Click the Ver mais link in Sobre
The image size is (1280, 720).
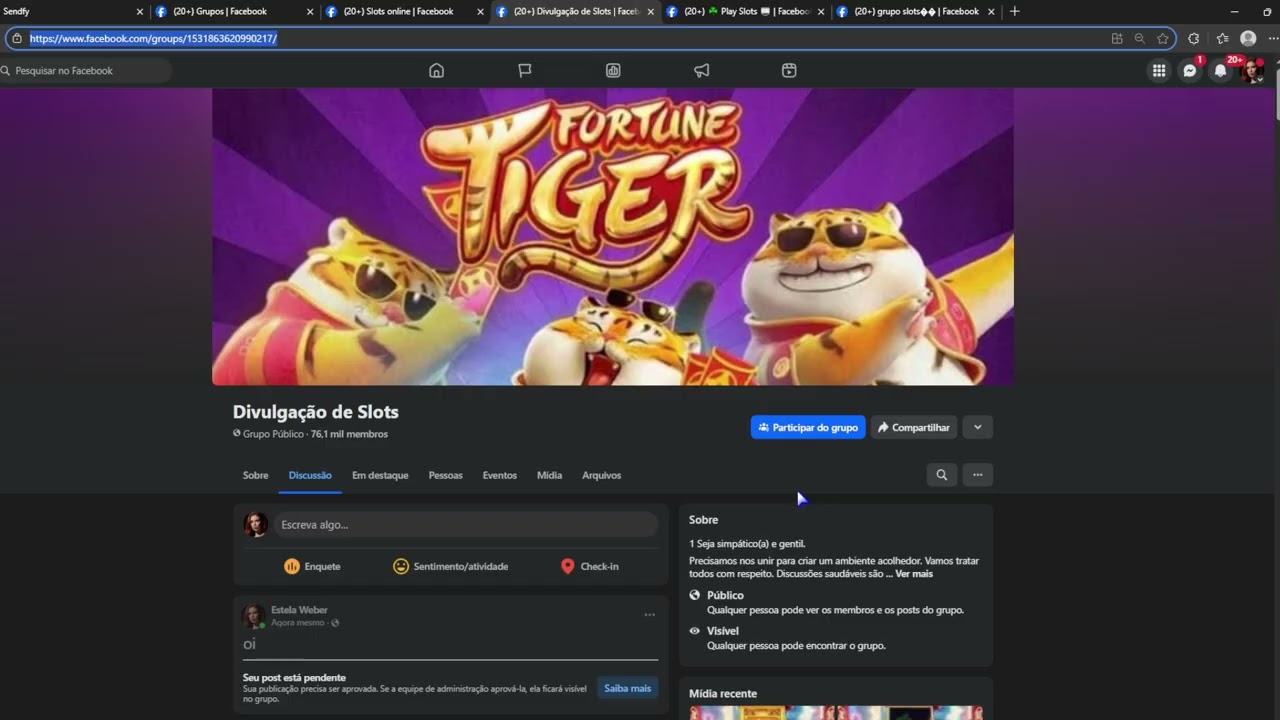pos(914,574)
